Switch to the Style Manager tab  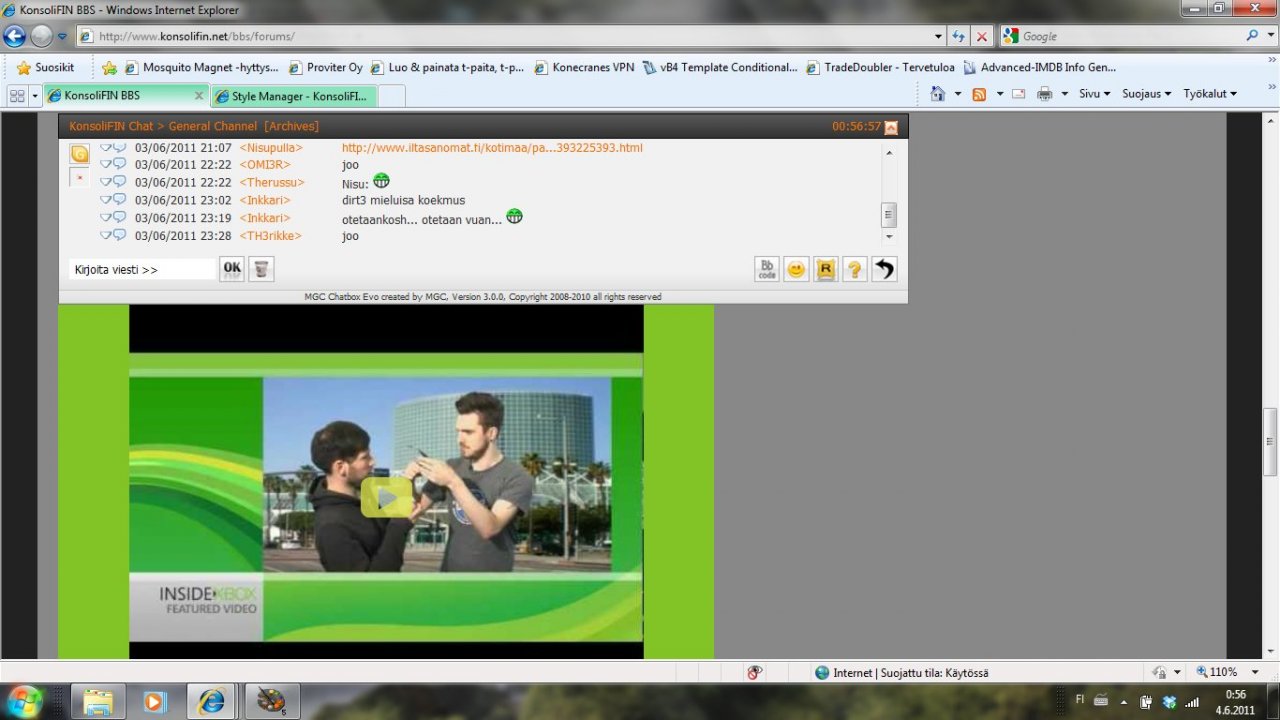[x=298, y=96]
